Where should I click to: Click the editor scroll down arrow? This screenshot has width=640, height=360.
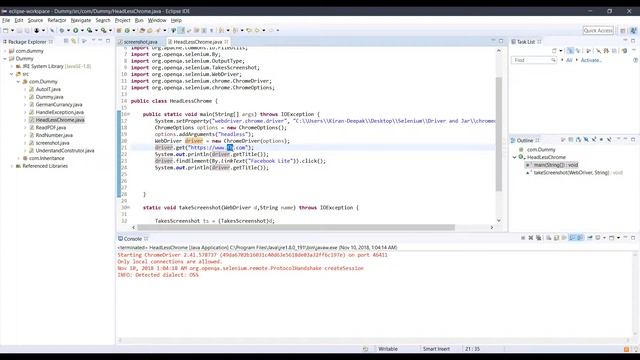tap(499, 221)
